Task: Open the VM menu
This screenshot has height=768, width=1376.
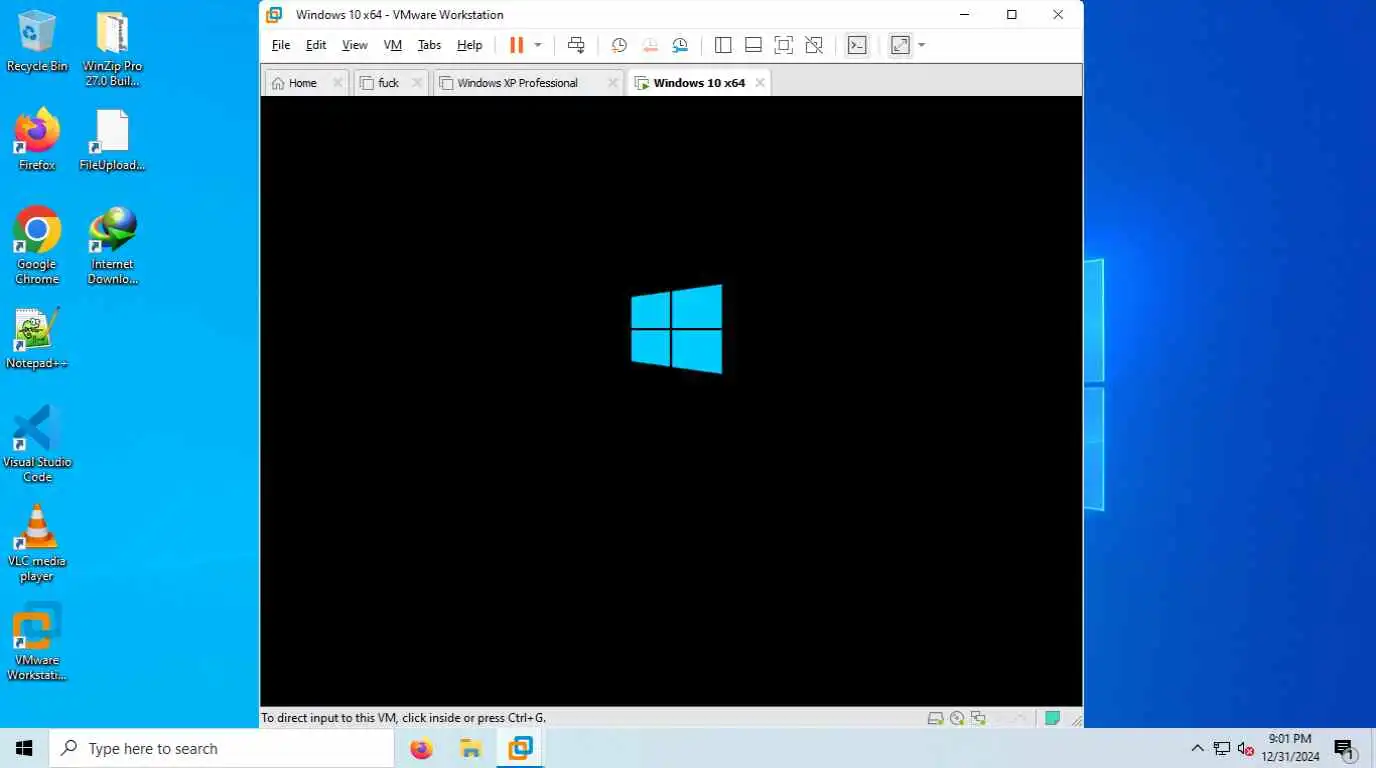Action: pyautogui.click(x=393, y=45)
